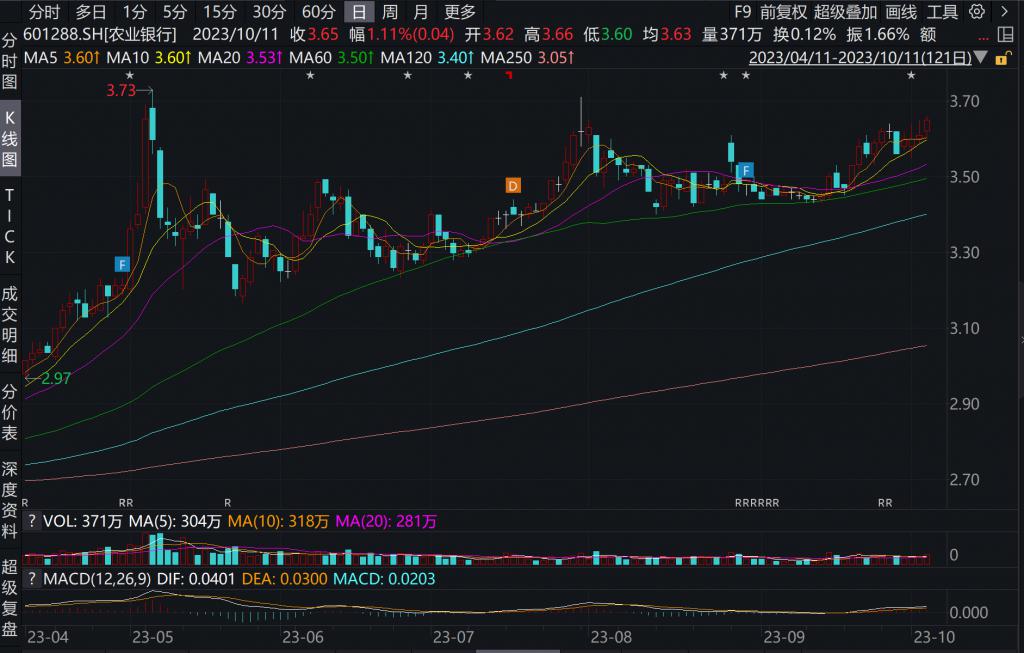This screenshot has height=653, width=1024.
Task: Open the 画线 drawing tools
Action: pyautogui.click(x=901, y=12)
